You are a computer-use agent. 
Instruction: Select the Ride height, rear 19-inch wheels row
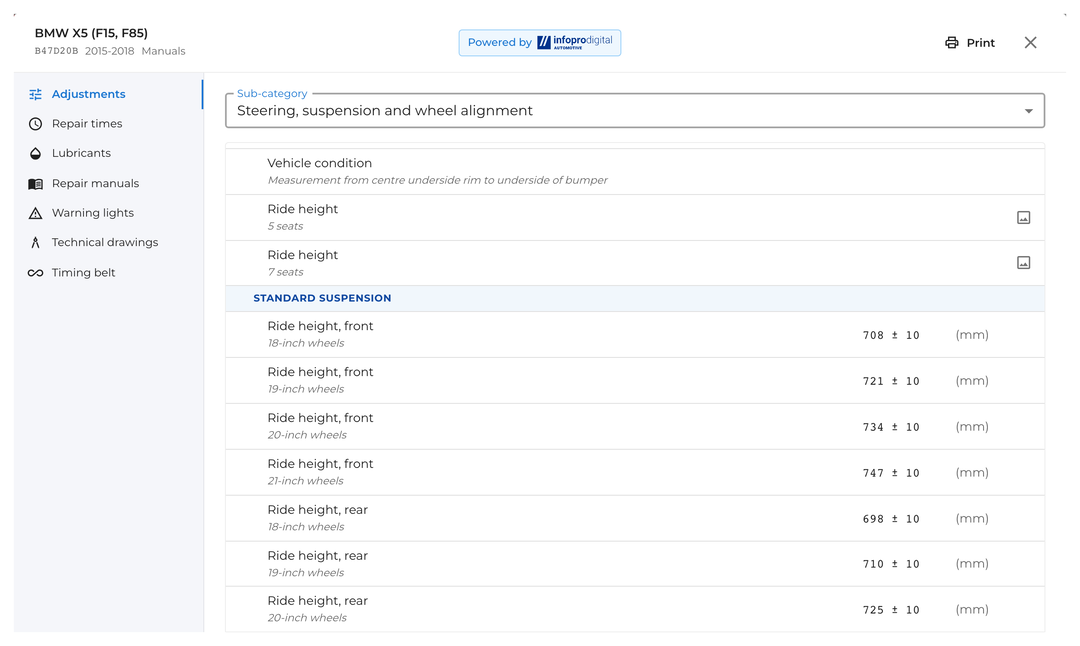(x=635, y=564)
